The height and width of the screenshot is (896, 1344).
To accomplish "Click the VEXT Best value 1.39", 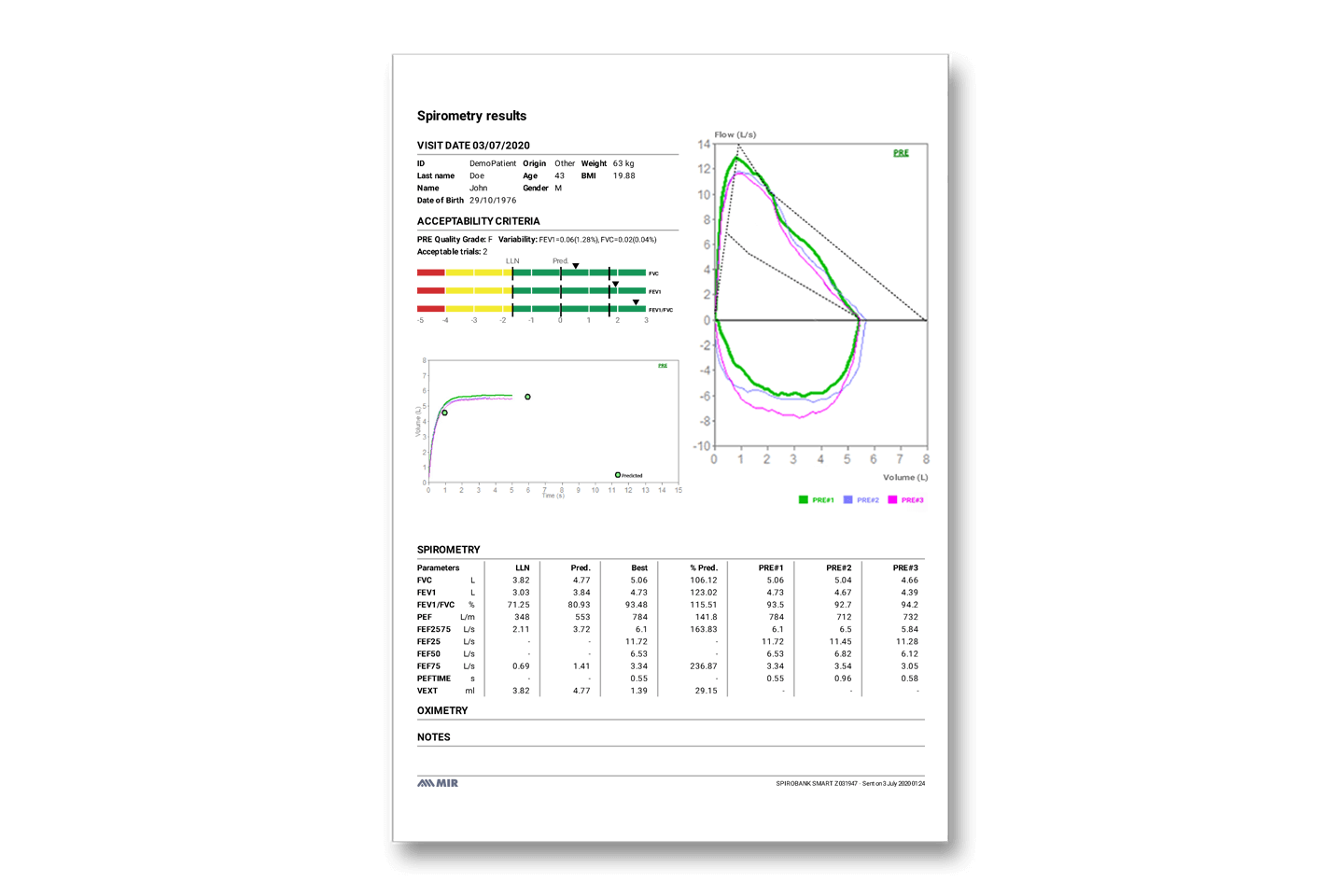I will [x=638, y=691].
